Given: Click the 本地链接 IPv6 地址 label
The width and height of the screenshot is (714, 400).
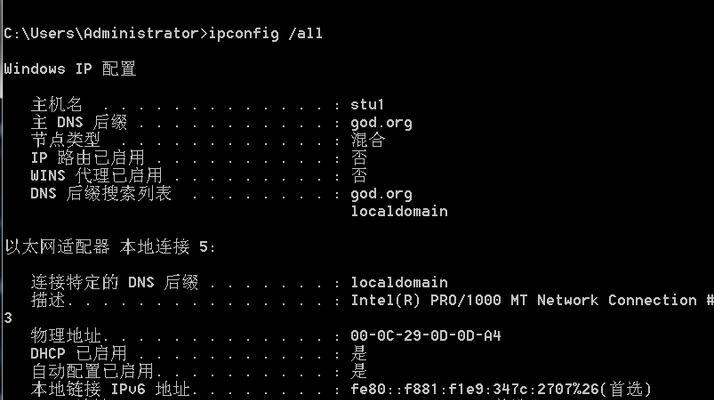Looking at the screenshot, I should 110,390.
